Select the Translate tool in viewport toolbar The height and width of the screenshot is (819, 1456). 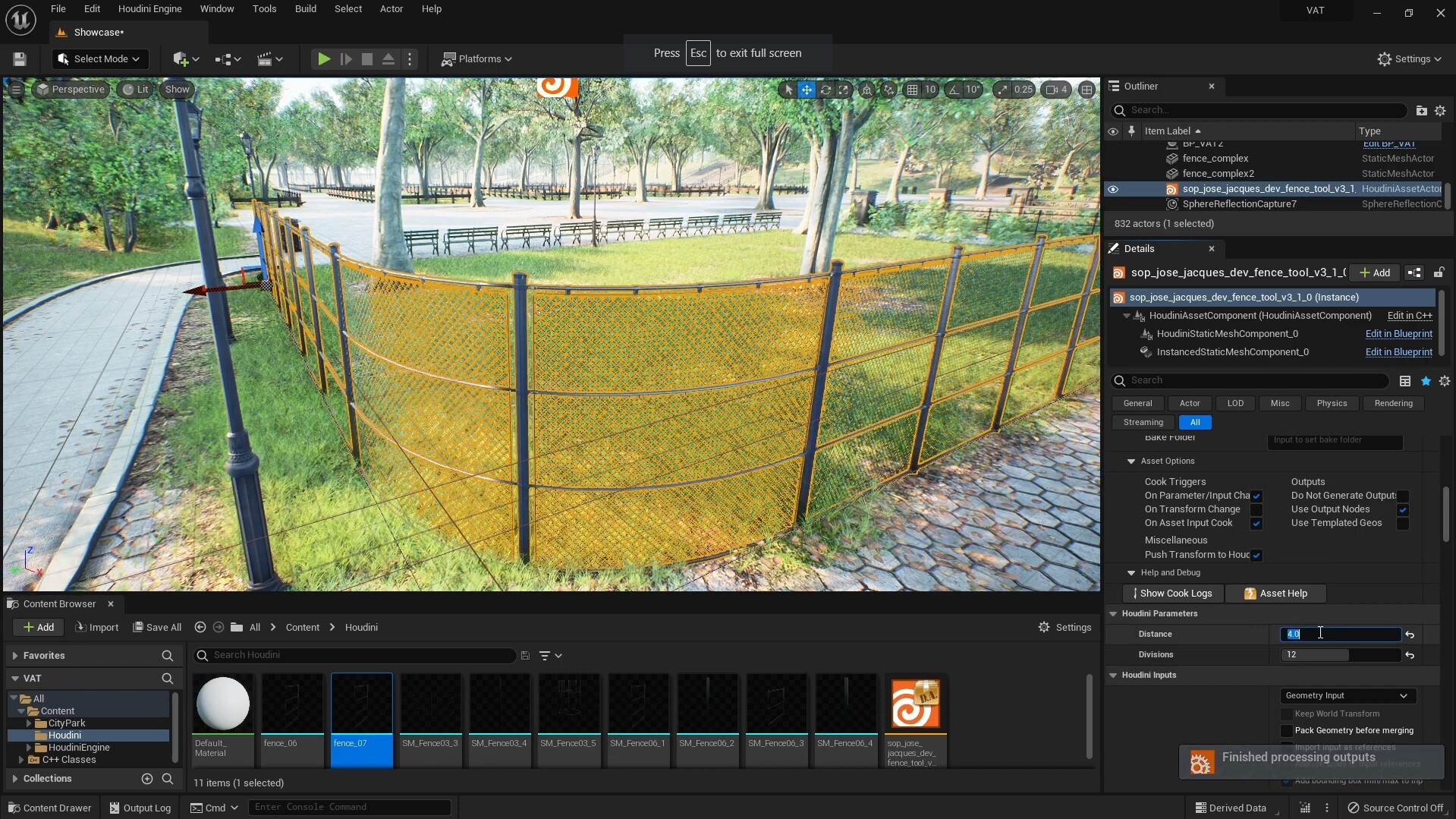pos(806,90)
